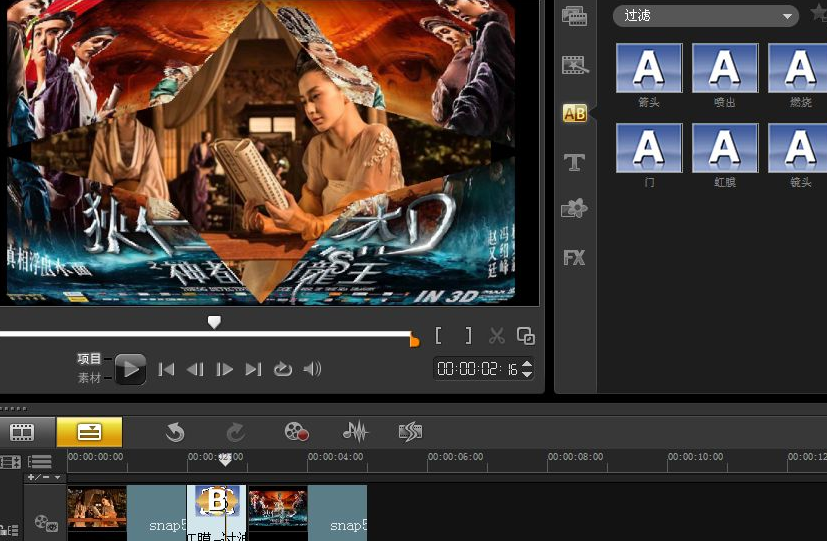Increase the timecode with the up arrow
The image size is (827, 541).
527,363
